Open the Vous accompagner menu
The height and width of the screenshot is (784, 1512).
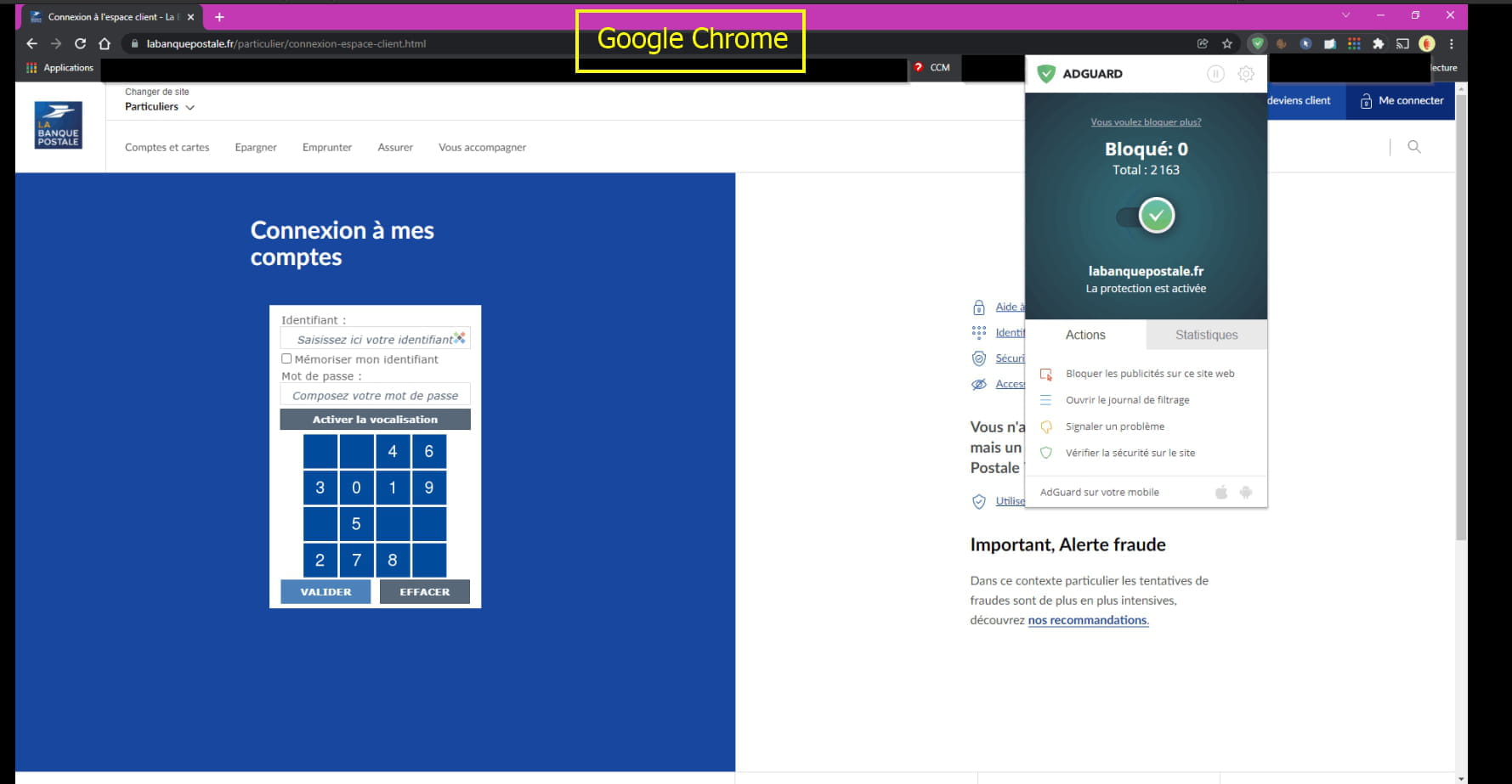482,147
